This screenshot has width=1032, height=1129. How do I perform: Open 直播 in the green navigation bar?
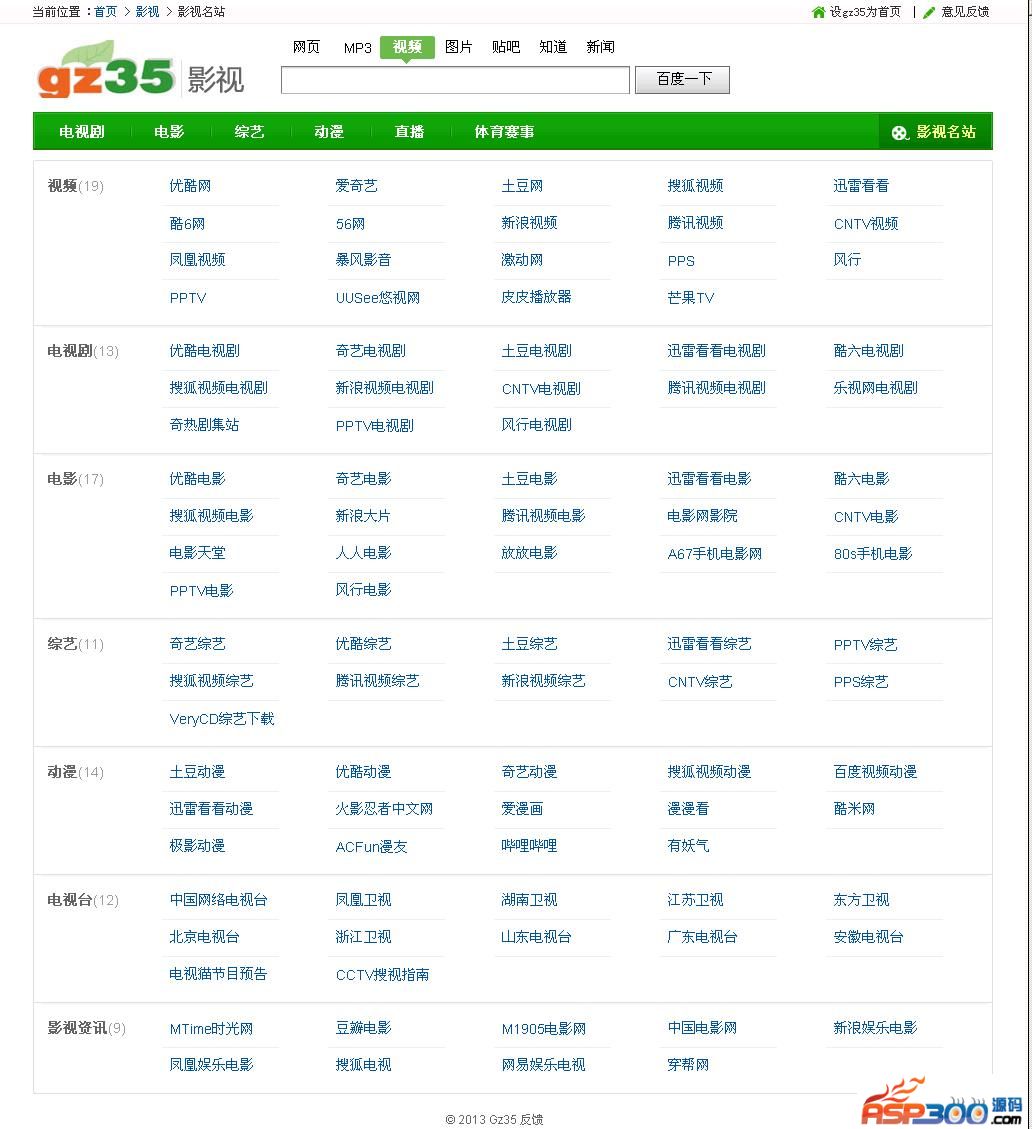[x=409, y=132]
